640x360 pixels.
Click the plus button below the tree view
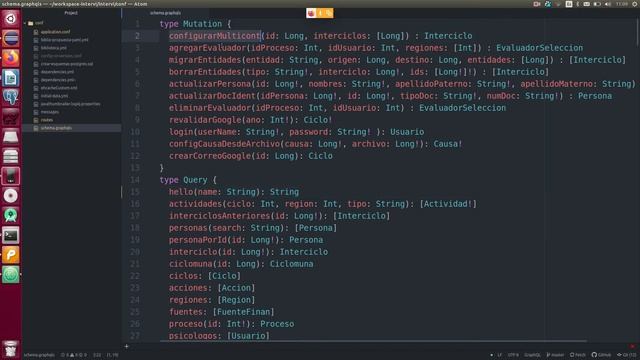127,346
